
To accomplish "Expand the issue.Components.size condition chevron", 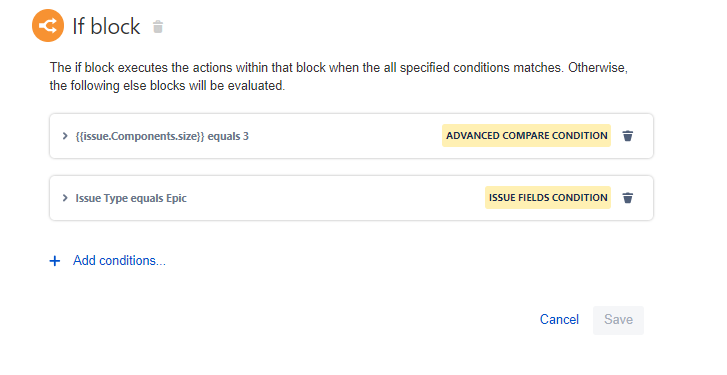I will pos(65,136).
